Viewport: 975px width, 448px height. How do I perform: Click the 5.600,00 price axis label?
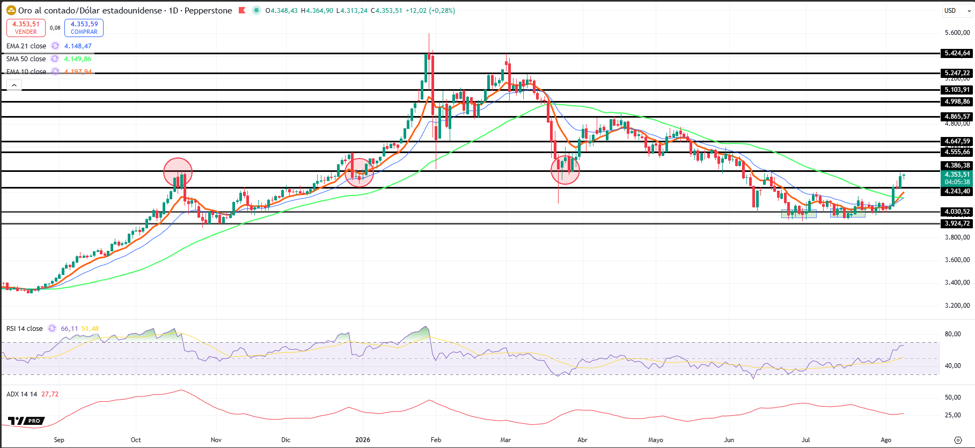pos(956,32)
